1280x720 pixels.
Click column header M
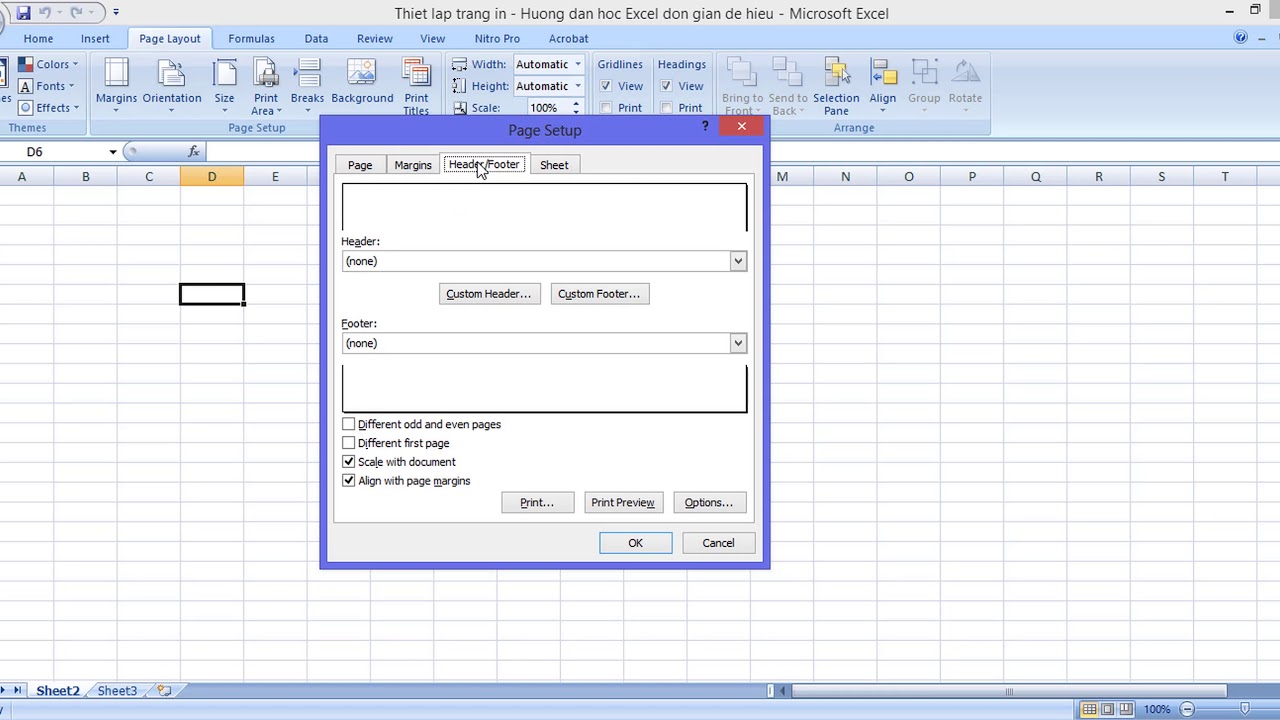[x=782, y=177]
